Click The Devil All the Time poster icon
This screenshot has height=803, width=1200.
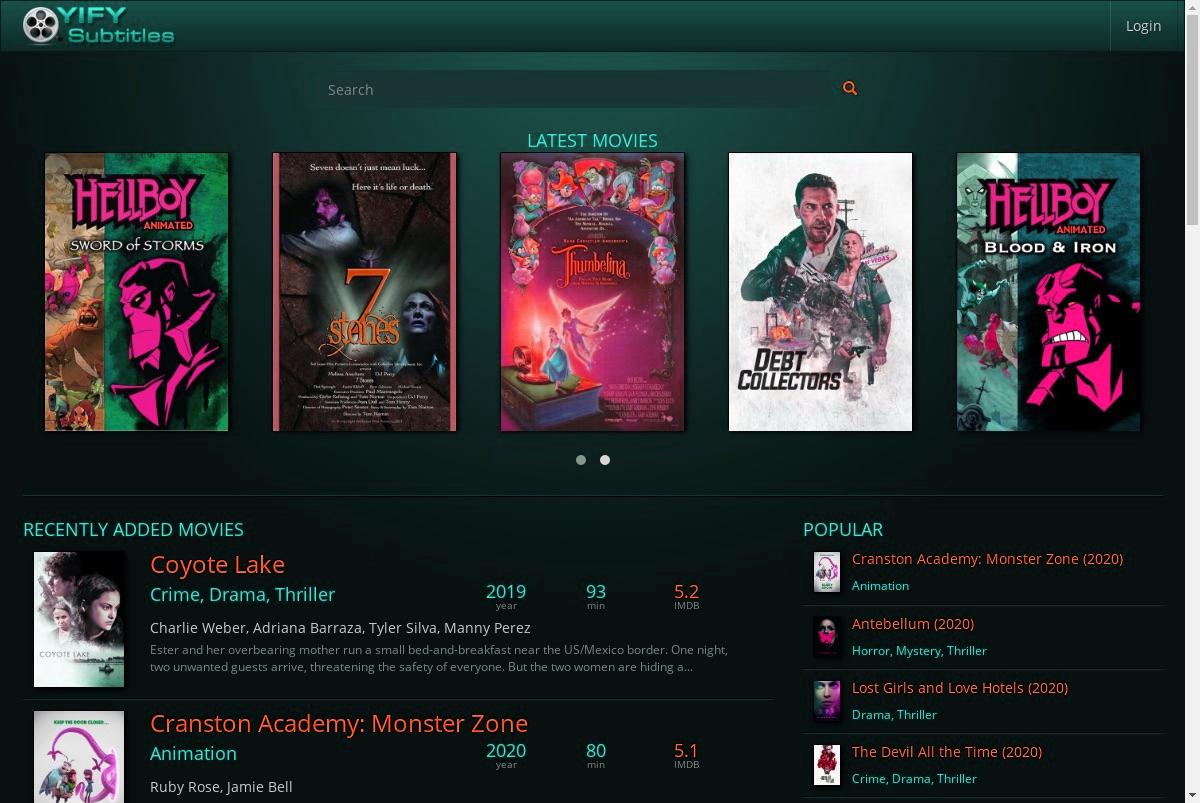pos(826,764)
